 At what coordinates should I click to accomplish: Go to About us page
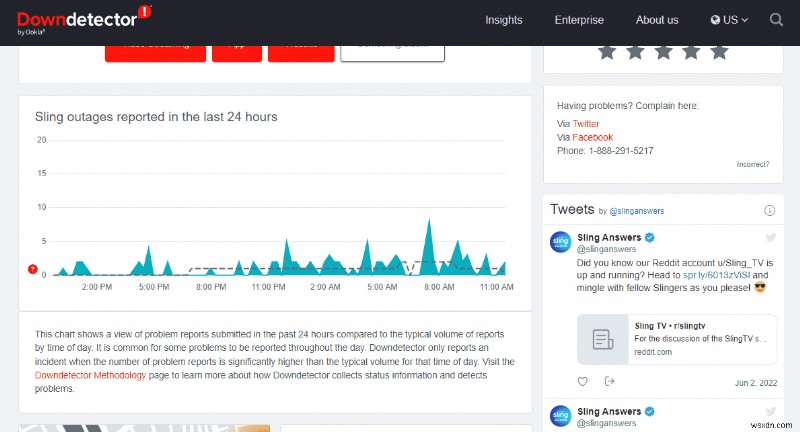click(657, 19)
